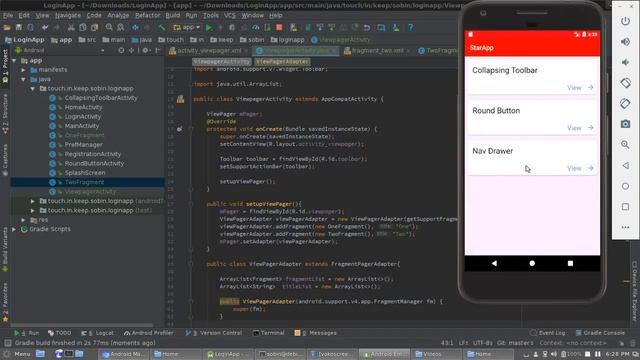The image size is (640, 360).
Task: Click the clock in system tray
Action: (x=618, y=354)
